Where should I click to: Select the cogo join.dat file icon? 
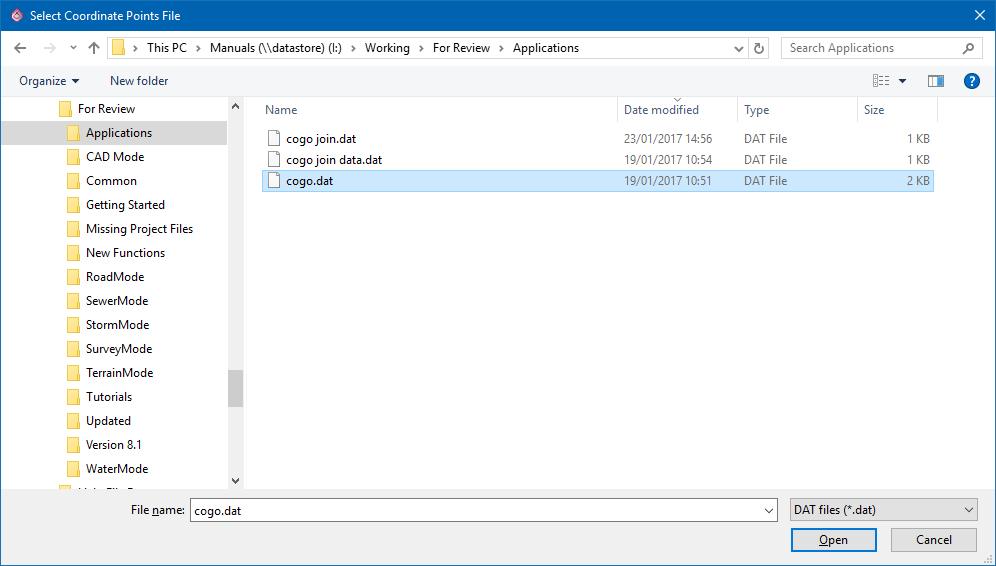point(275,139)
